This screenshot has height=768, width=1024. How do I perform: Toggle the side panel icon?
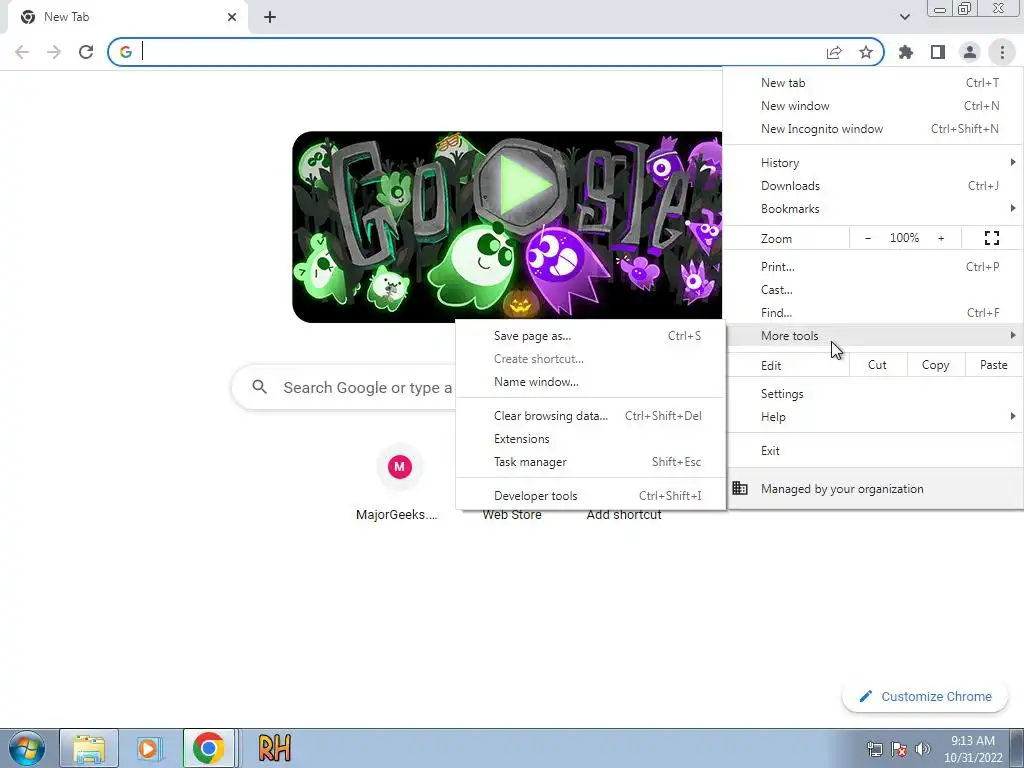pyautogui.click(x=938, y=52)
